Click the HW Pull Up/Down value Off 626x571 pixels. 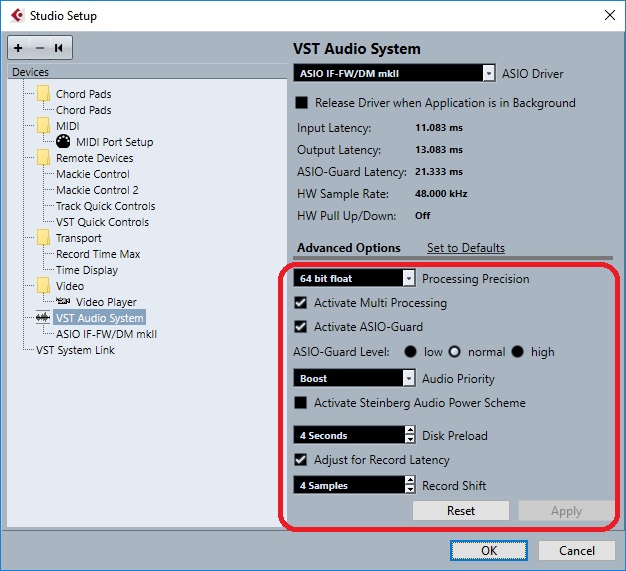pos(422,216)
